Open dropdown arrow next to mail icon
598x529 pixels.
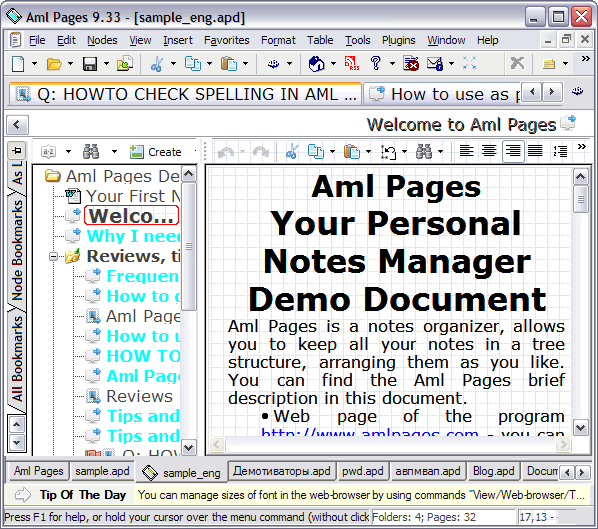pos(452,63)
